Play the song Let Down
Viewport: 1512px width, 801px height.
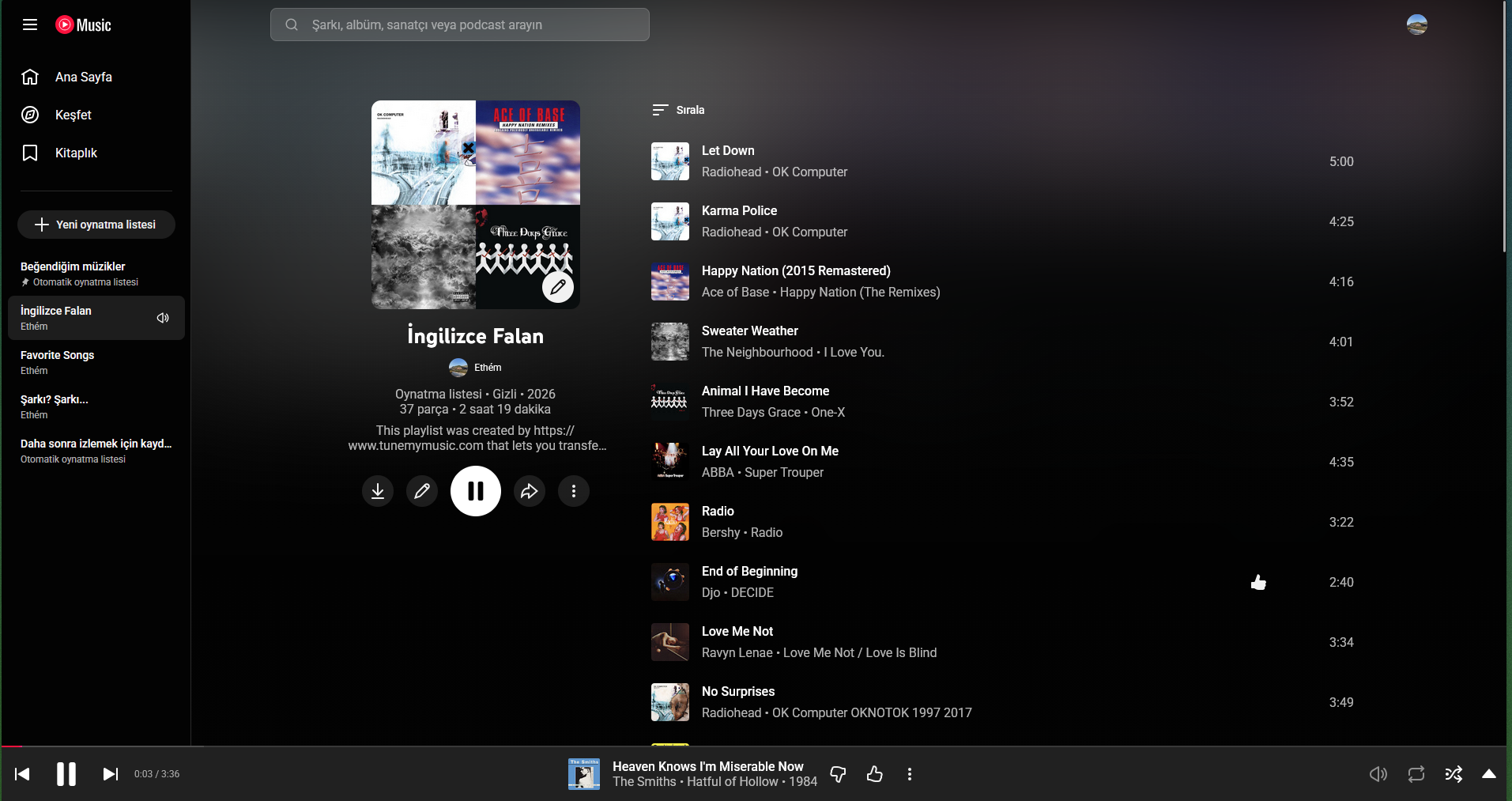point(728,150)
